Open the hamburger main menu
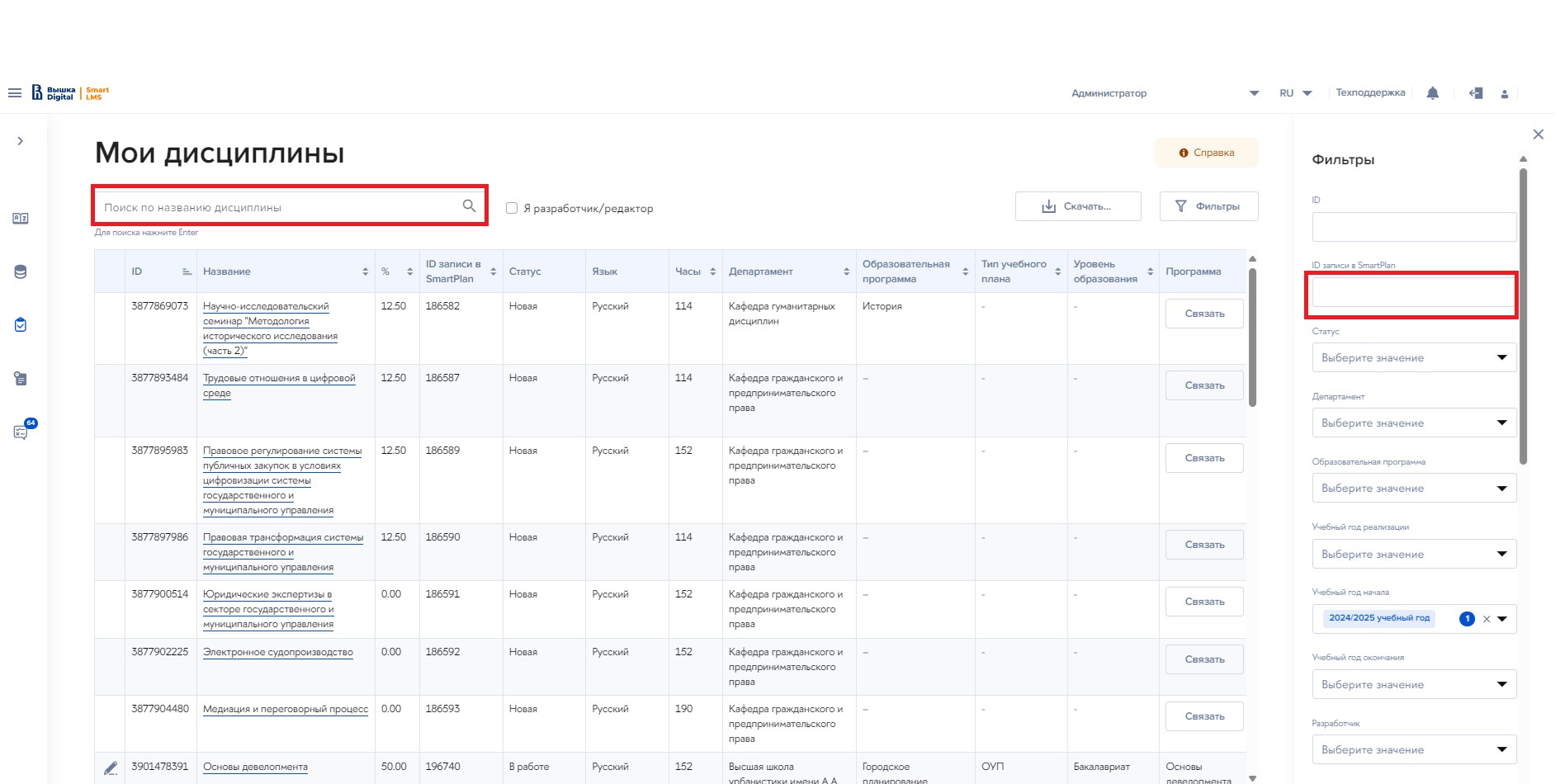The width and height of the screenshot is (1560, 784). click(x=15, y=93)
